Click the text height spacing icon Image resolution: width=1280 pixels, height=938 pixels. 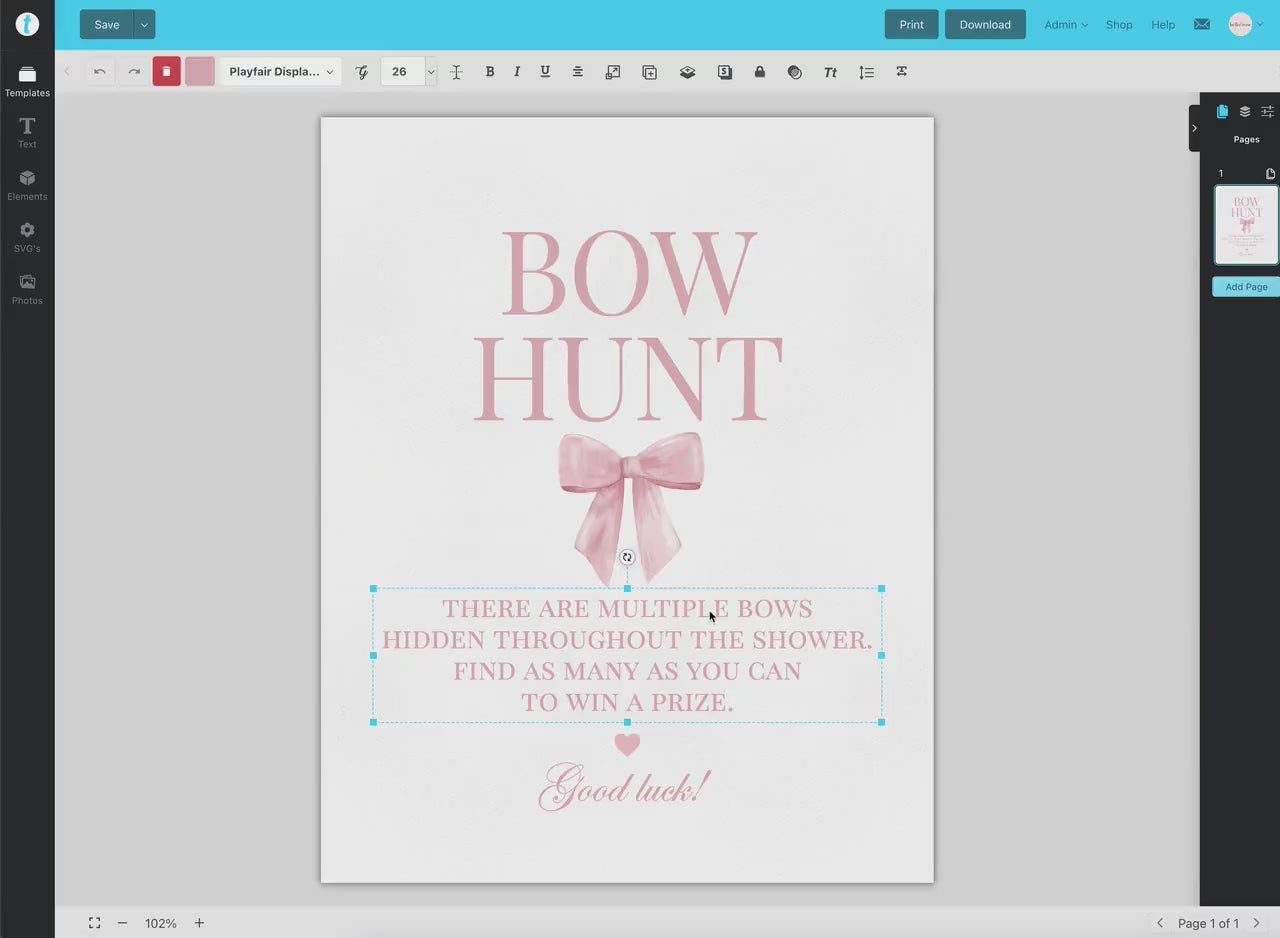pyautogui.click(x=456, y=72)
